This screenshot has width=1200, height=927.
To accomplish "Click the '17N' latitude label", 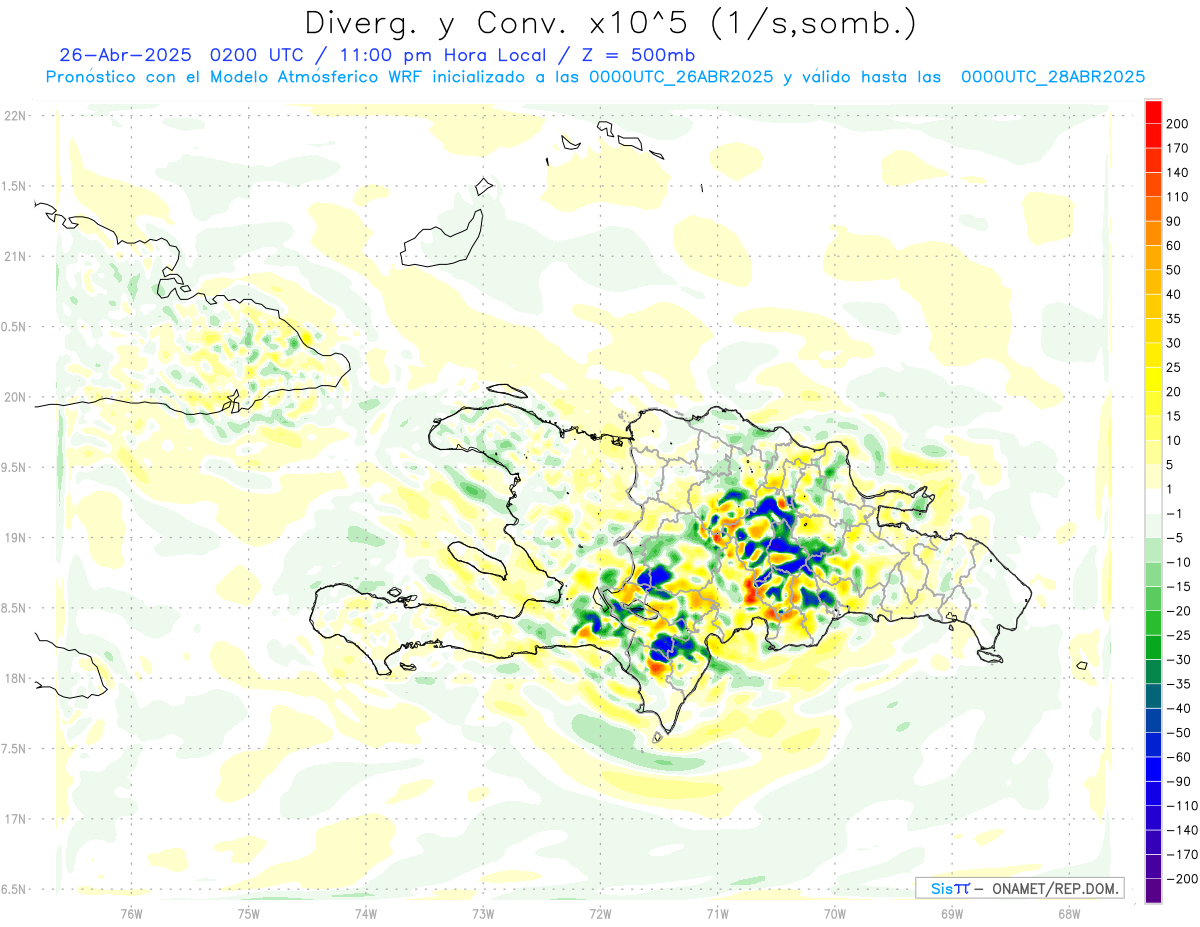I will (x=15, y=819).
